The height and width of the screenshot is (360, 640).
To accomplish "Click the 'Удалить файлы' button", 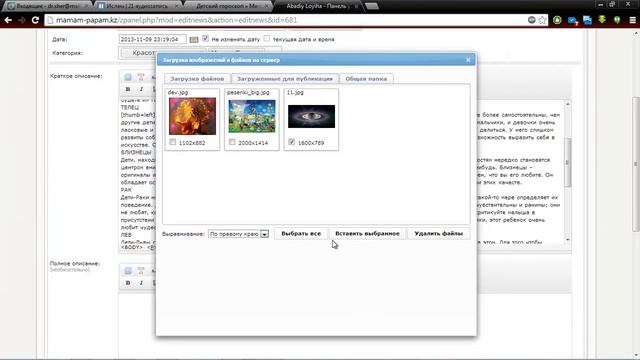I will coord(439,233).
